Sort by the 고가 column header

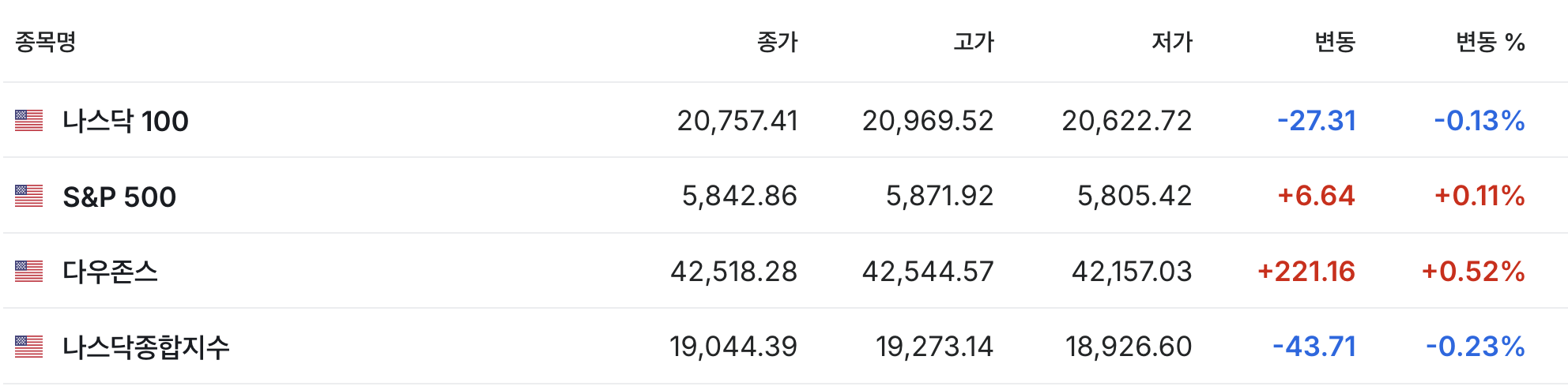pos(974,41)
